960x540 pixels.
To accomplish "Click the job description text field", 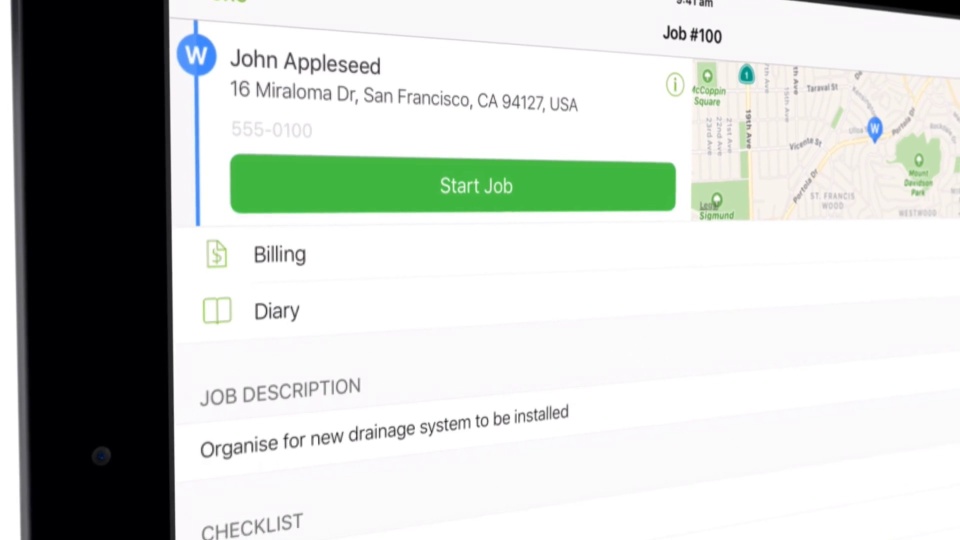I will pyautogui.click(x=385, y=431).
